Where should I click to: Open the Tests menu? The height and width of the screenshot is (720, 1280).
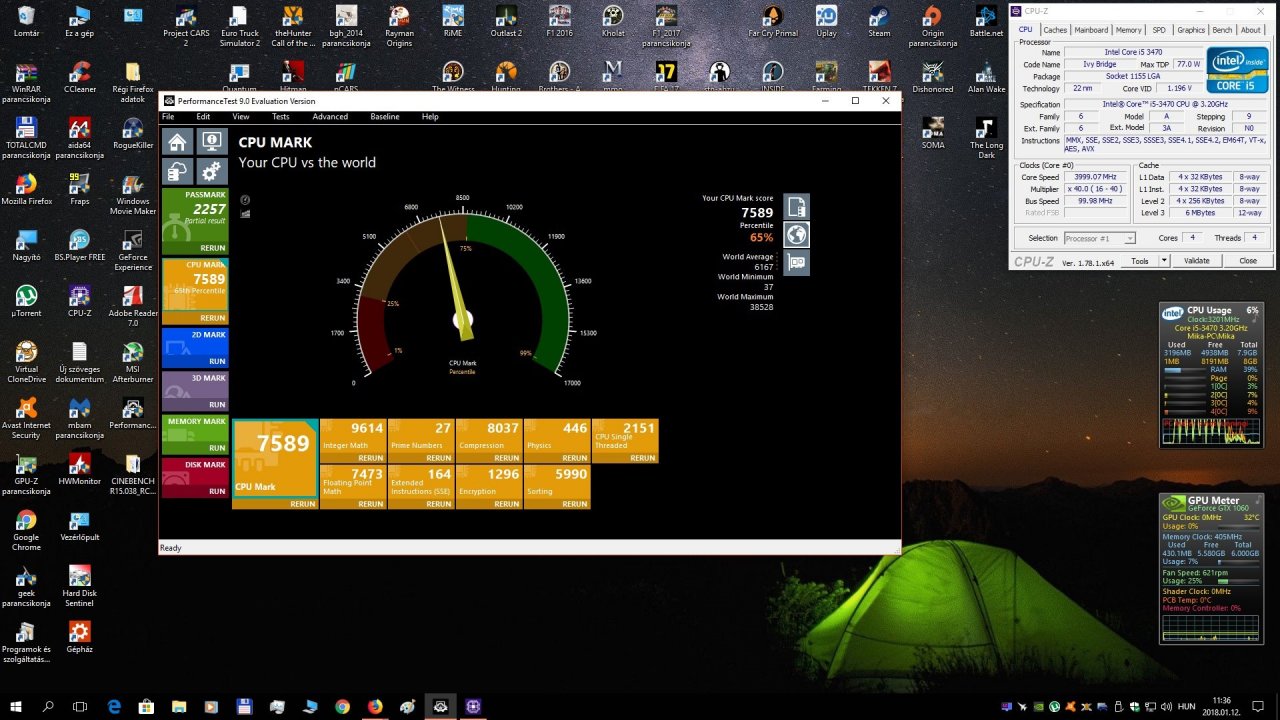(x=281, y=117)
